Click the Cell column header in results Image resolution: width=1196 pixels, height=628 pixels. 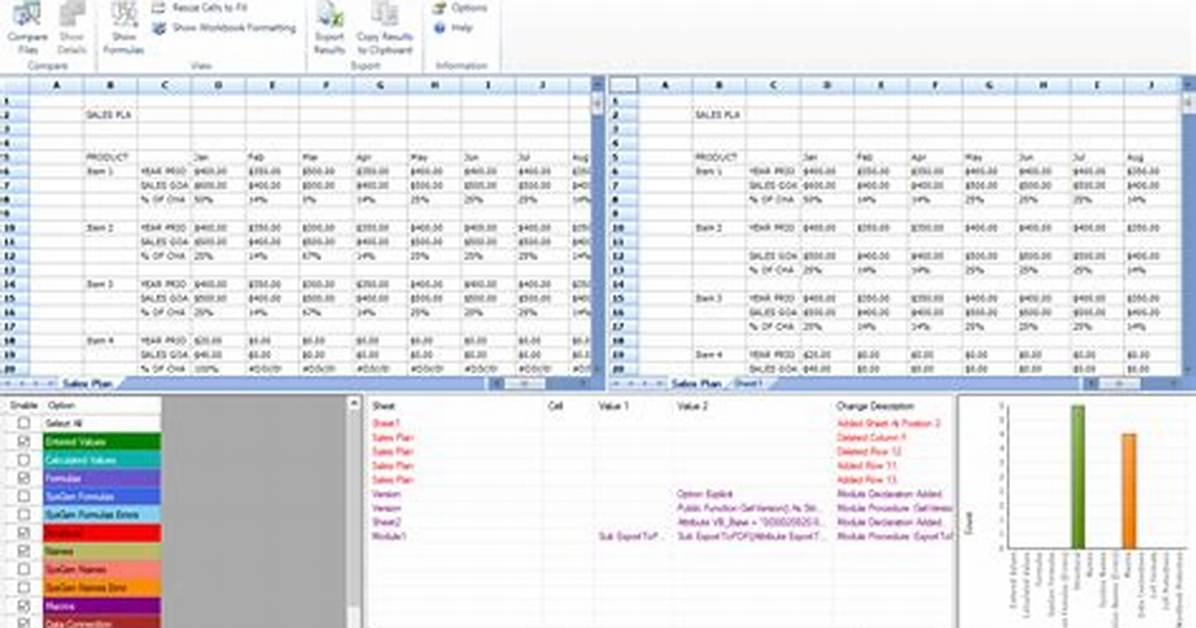click(x=555, y=406)
